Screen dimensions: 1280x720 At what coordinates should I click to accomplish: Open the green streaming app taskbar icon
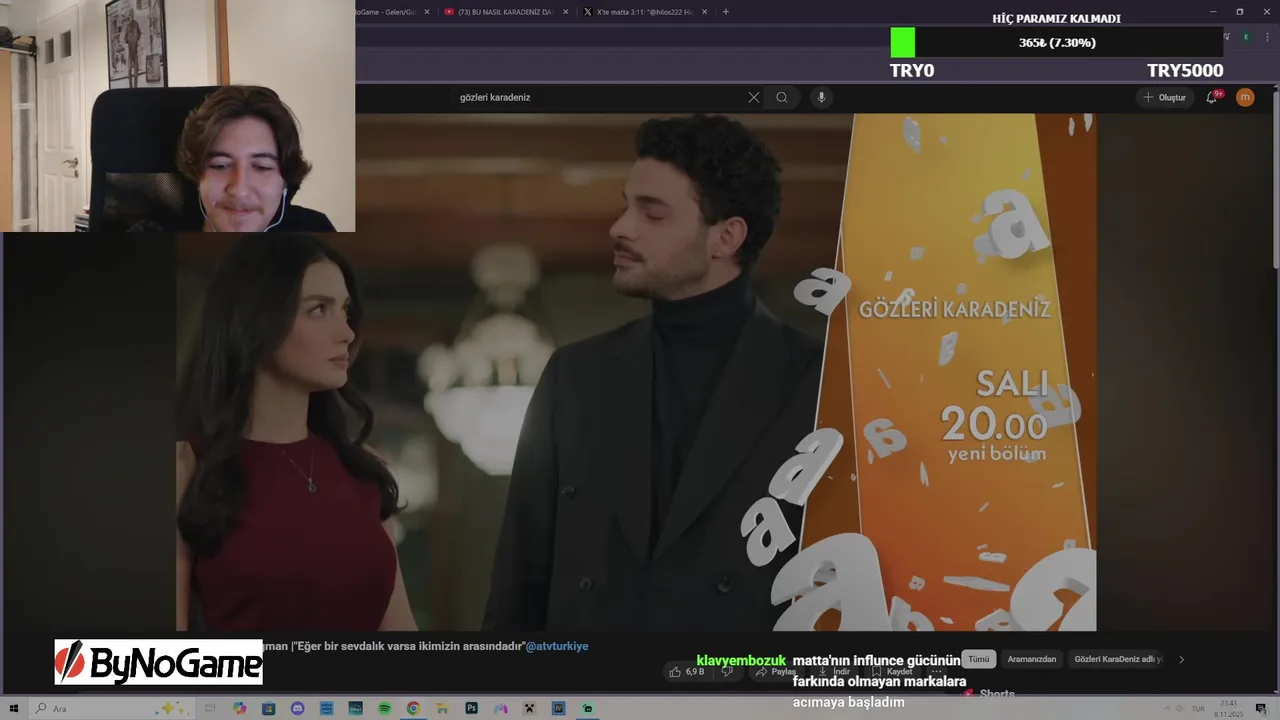tap(587, 708)
